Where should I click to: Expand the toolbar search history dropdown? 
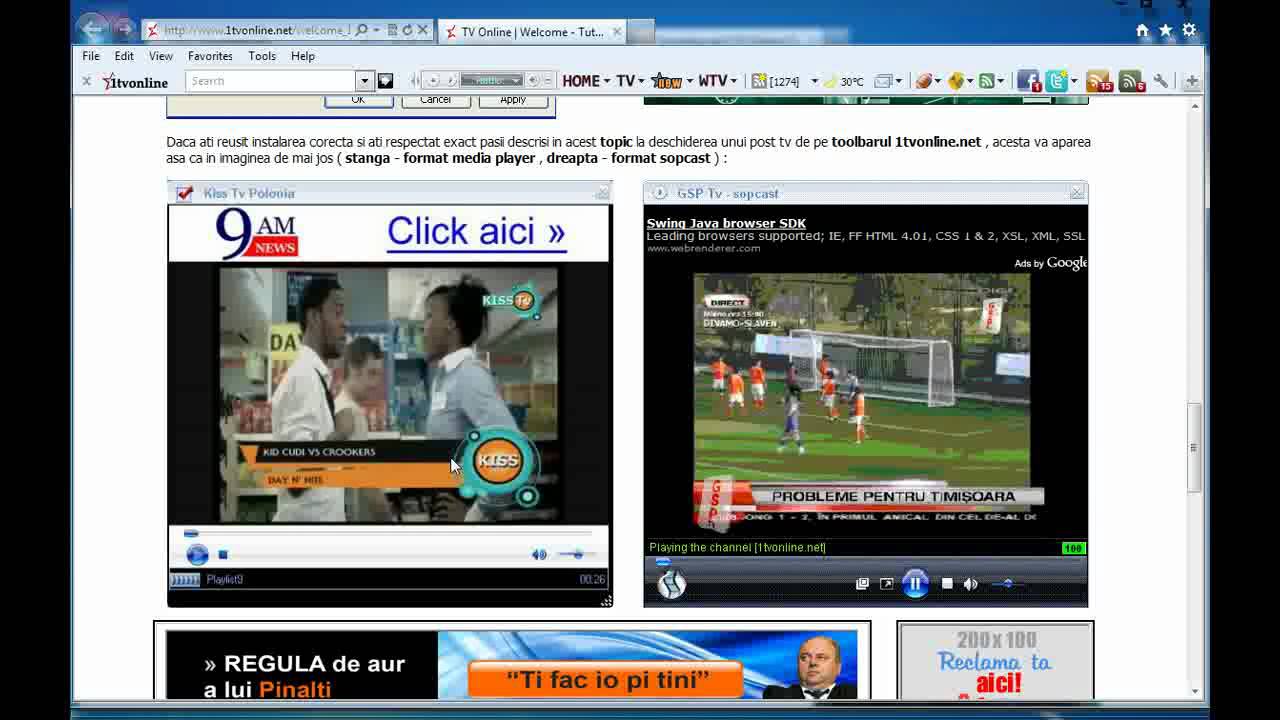(x=364, y=81)
